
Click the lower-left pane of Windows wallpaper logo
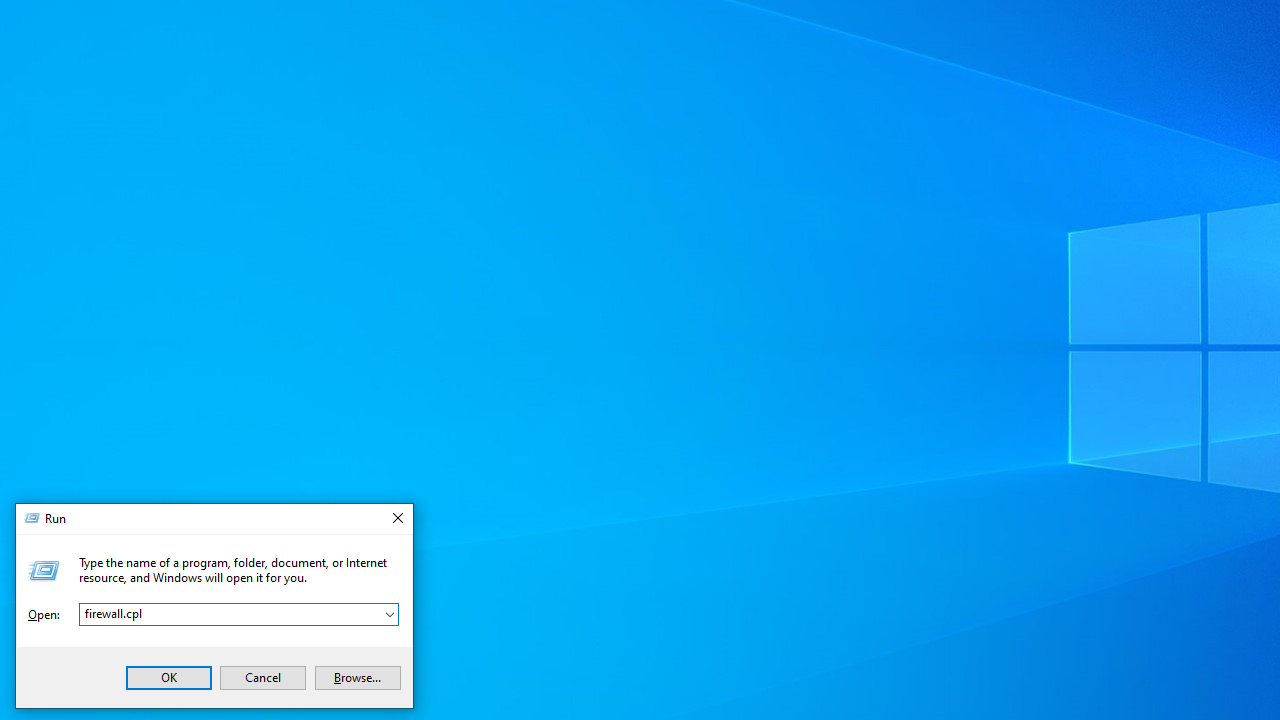pos(1134,412)
